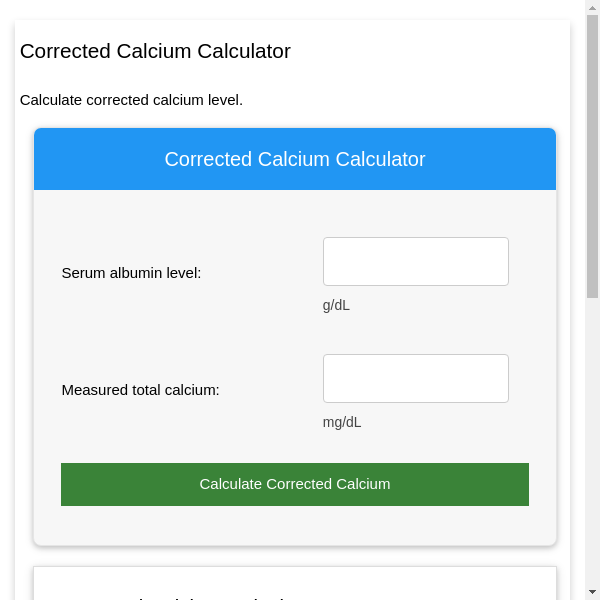This screenshot has width=600, height=600.
Task: Click the Serum albumin level input field
Action: click(415, 261)
